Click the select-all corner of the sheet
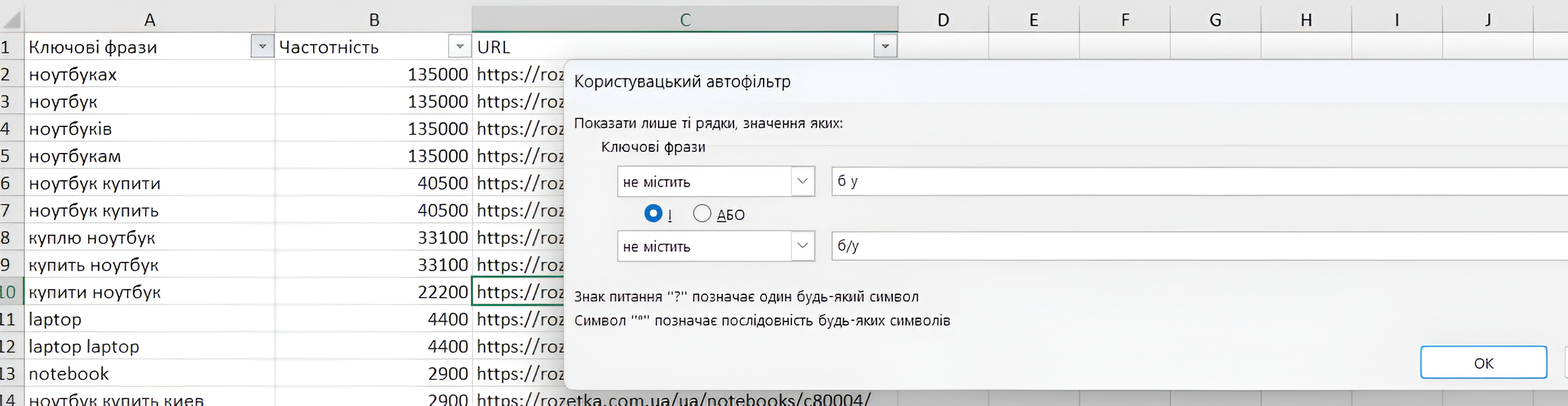The width and height of the screenshot is (1568, 406). [x=11, y=19]
